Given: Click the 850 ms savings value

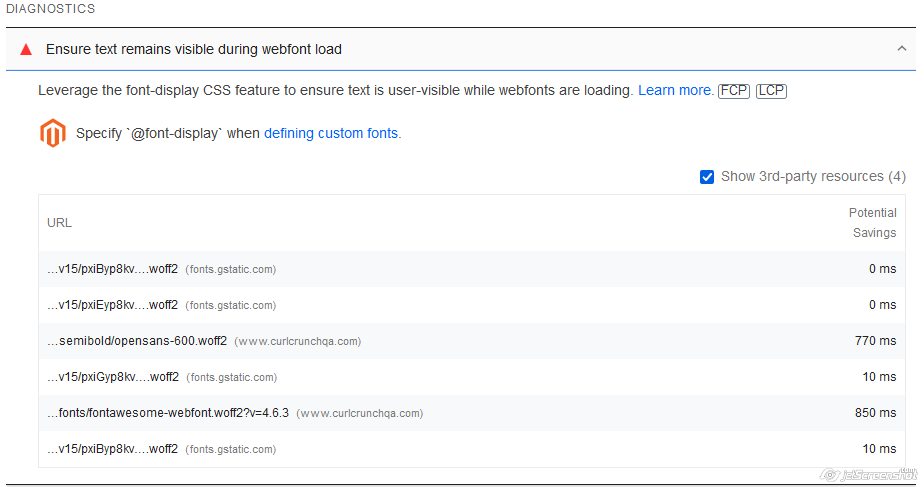Looking at the screenshot, I should click(x=877, y=413).
